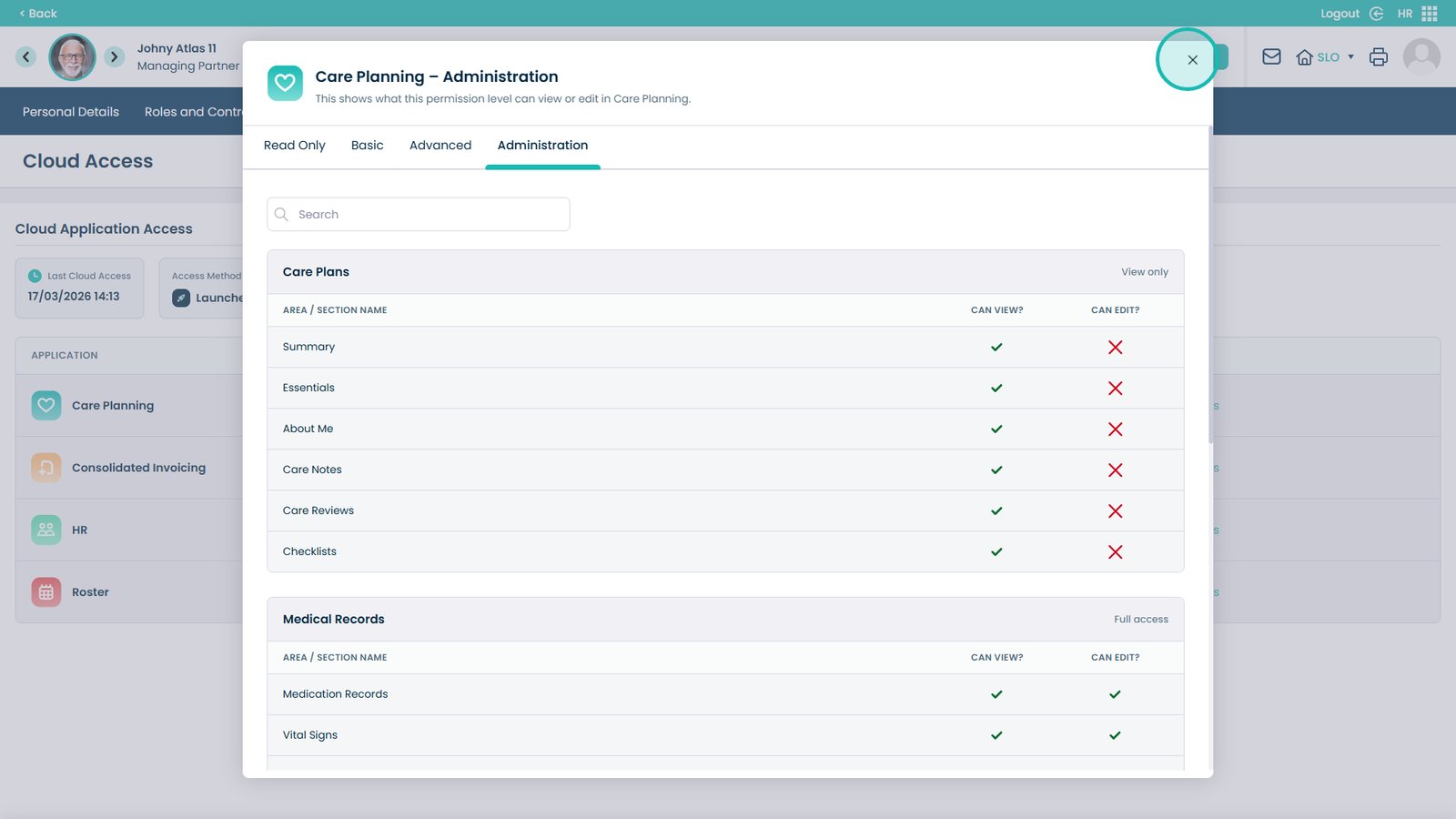Open the apps grid icon
Viewport: 1456px width, 819px height.
coord(1430,14)
